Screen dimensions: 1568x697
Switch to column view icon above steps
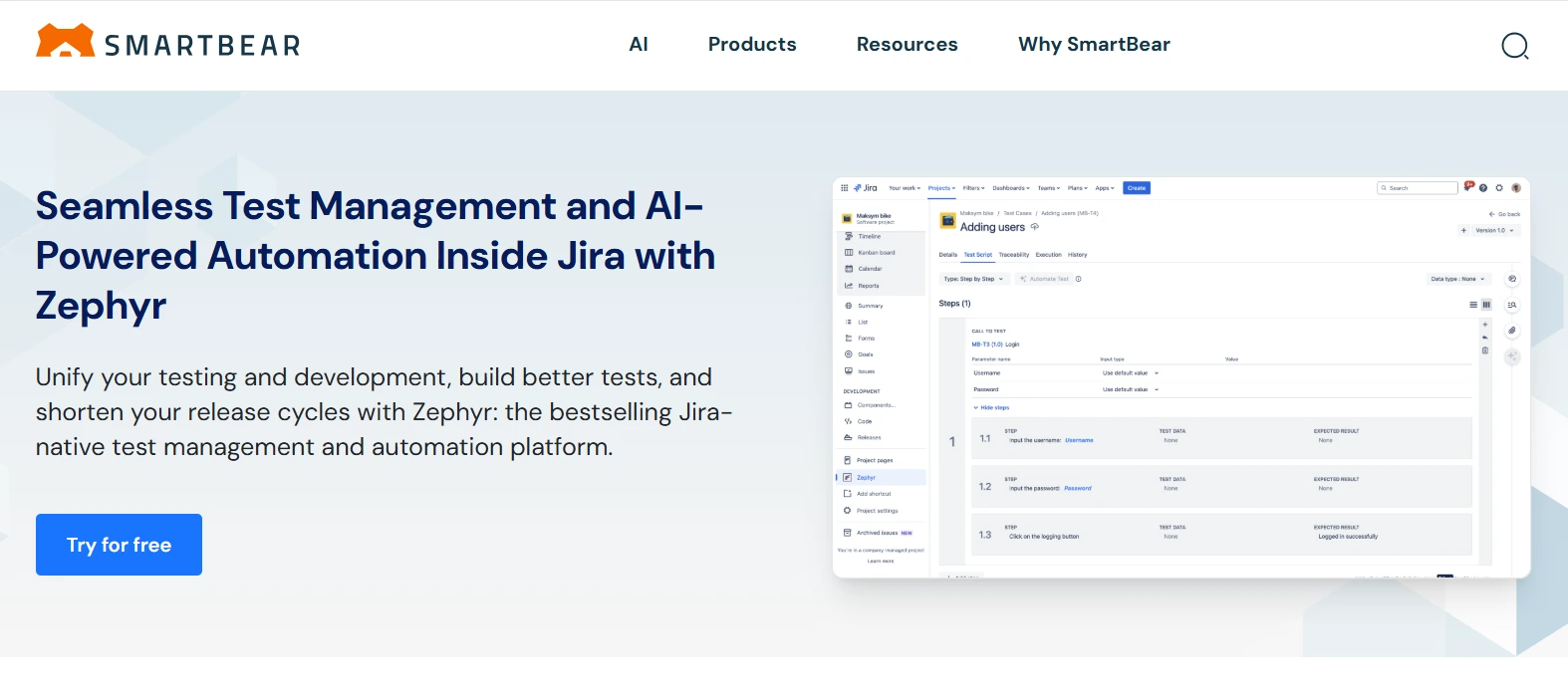1486,305
